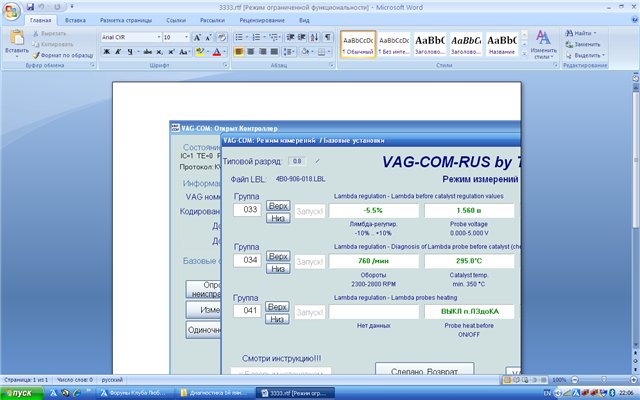
Task: Switch to the Разметка страницы tab
Action: click(x=126, y=20)
